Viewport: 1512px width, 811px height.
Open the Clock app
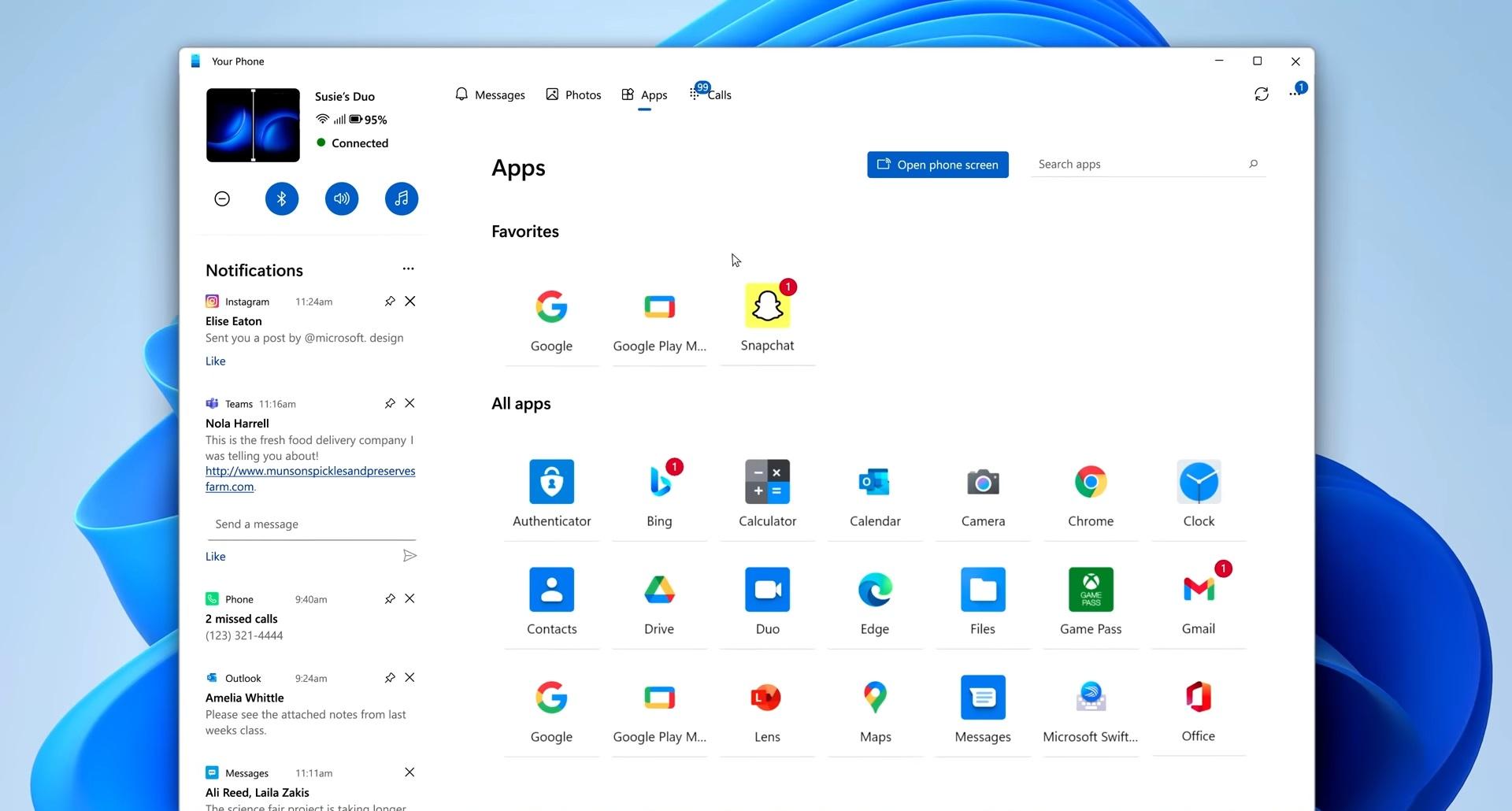1199,494
